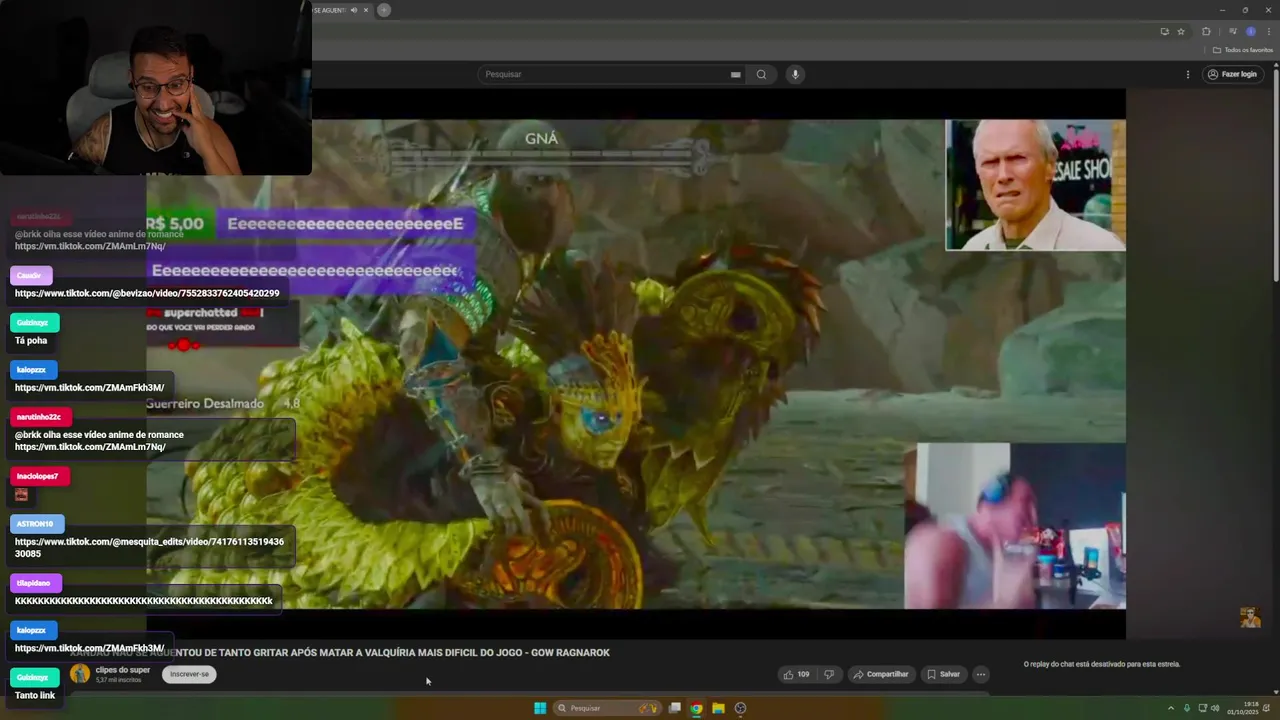Open the on-screen keyboard icon in search
Screen dimensions: 1280x720
[735, 74]
